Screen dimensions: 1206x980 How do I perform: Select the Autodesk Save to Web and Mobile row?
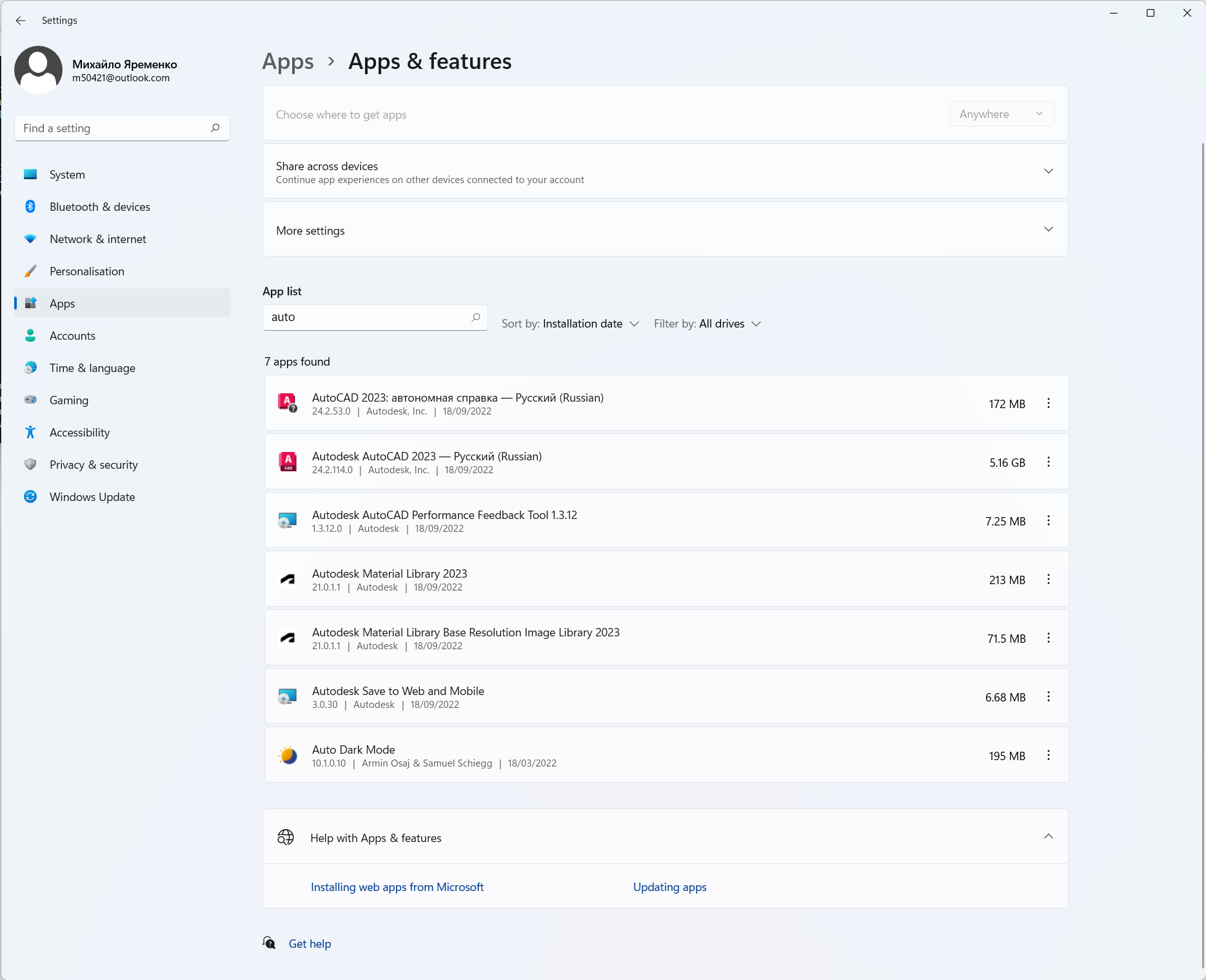[667, 696]
